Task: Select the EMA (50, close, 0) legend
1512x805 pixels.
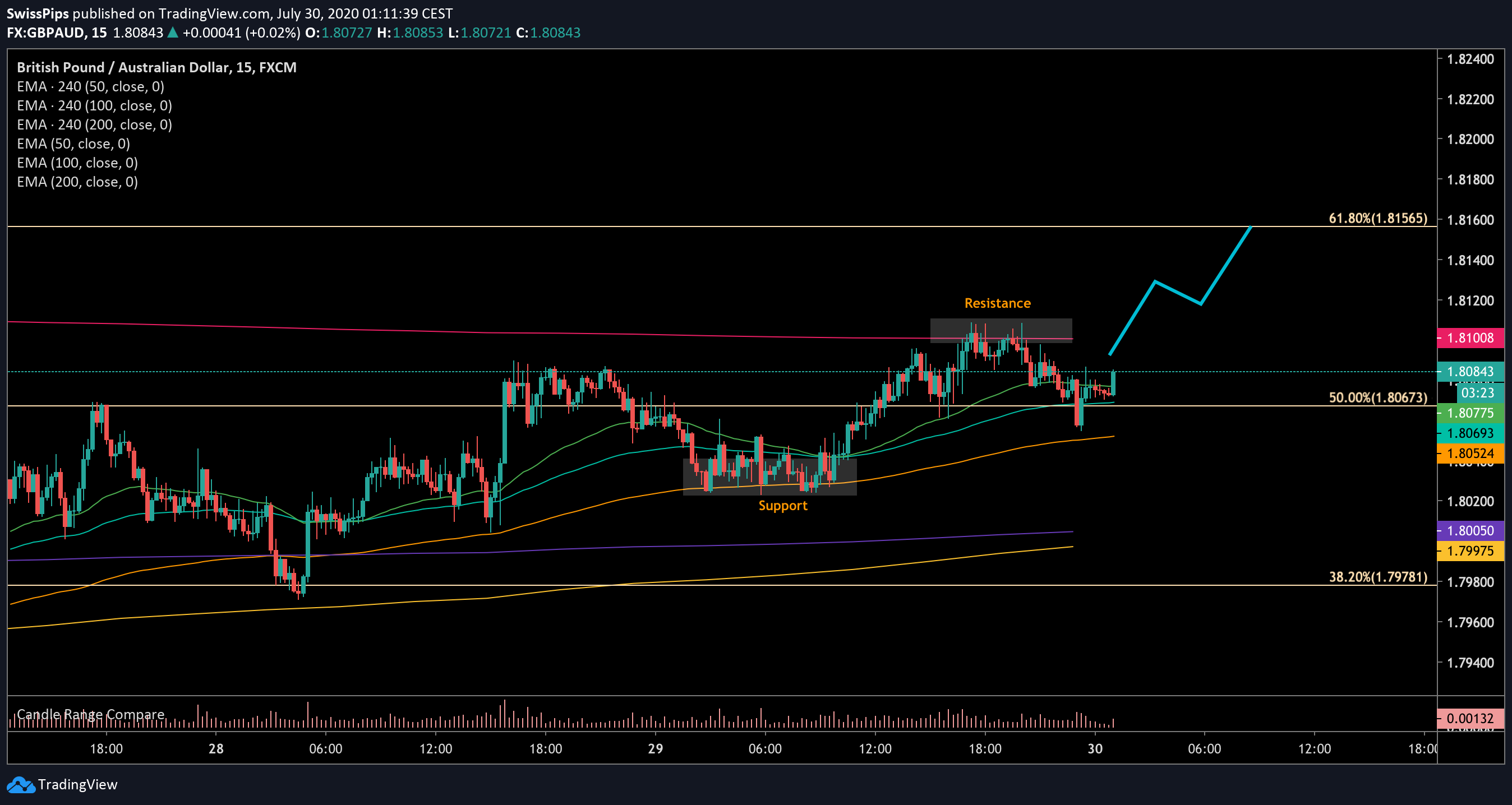Action: (x=73, y=144)
